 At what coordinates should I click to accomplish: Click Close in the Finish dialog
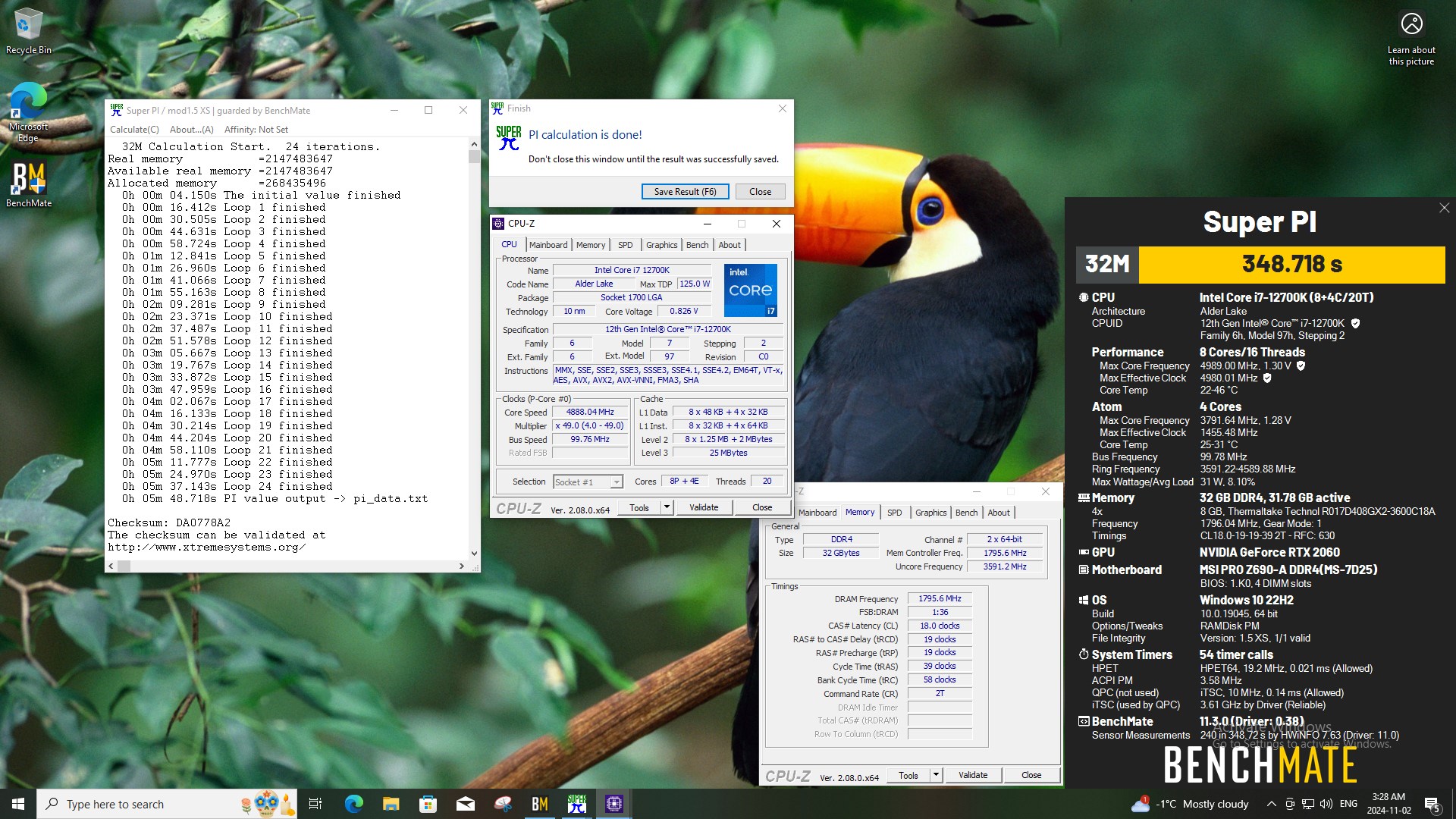pos(760,192)
